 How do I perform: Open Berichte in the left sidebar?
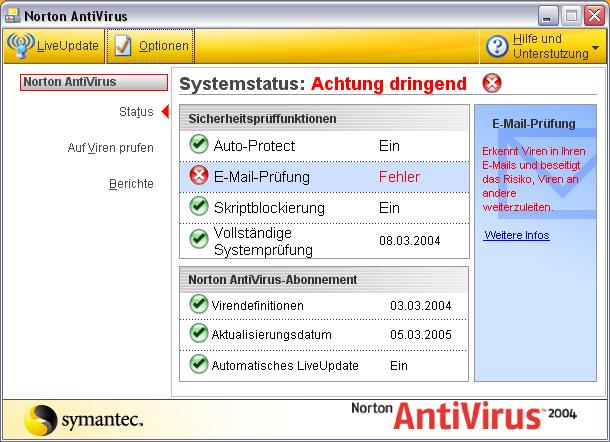131,184
